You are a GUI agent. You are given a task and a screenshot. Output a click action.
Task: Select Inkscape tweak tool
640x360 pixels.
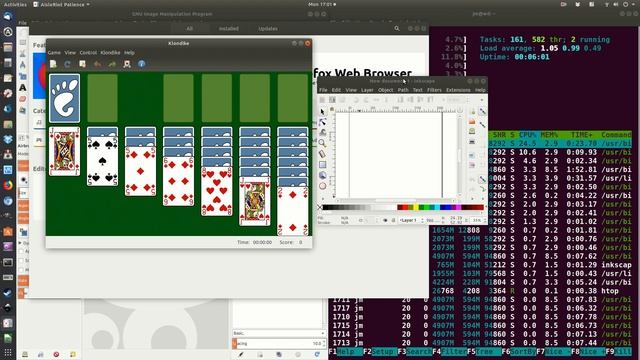point(322,133)
